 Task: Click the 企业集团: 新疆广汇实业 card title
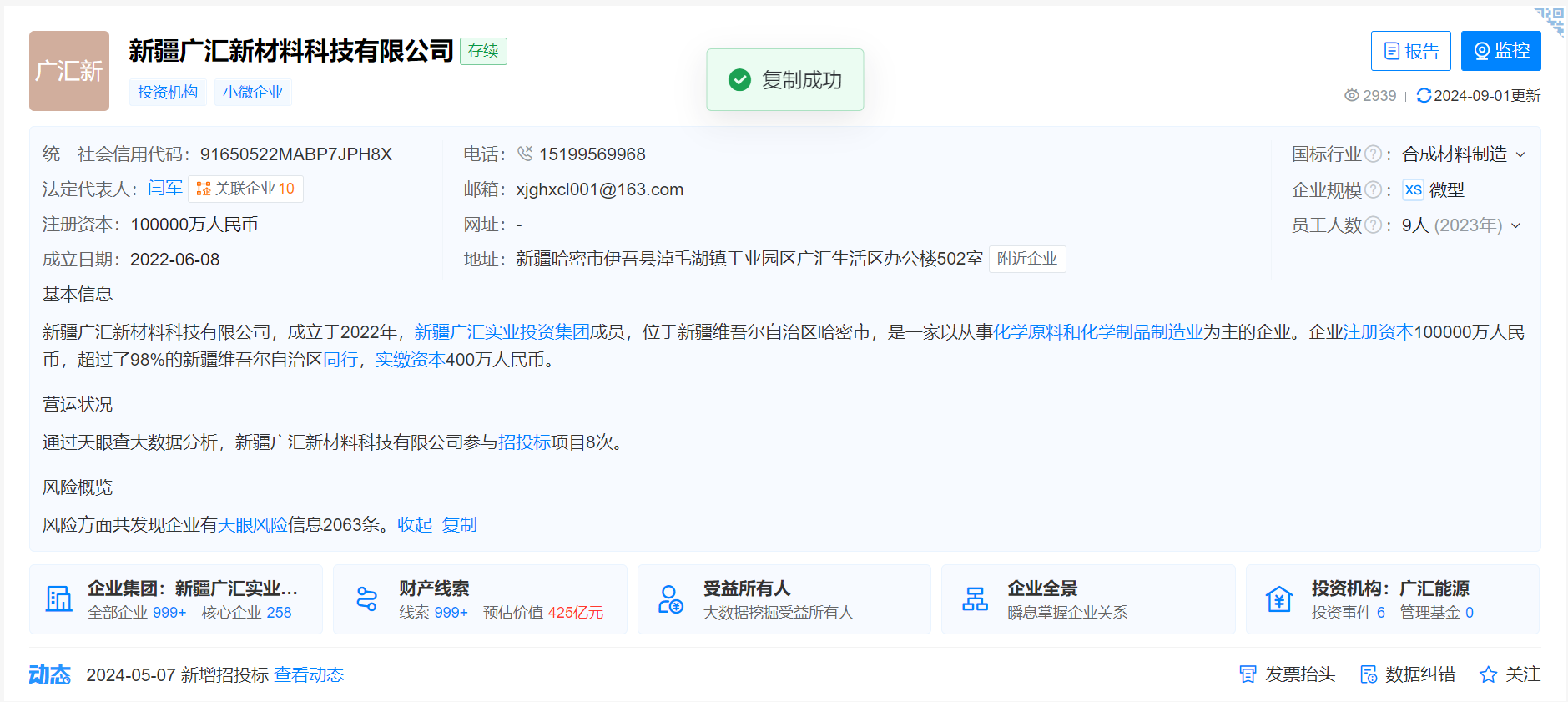(x=193, y=588)
